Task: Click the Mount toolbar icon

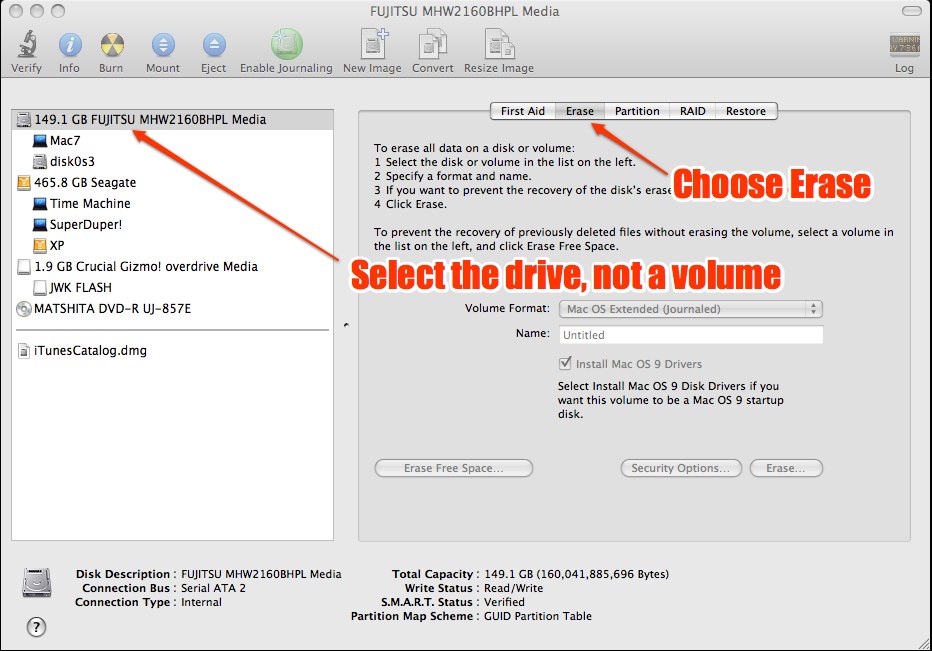Action: [x=163, y=45]
